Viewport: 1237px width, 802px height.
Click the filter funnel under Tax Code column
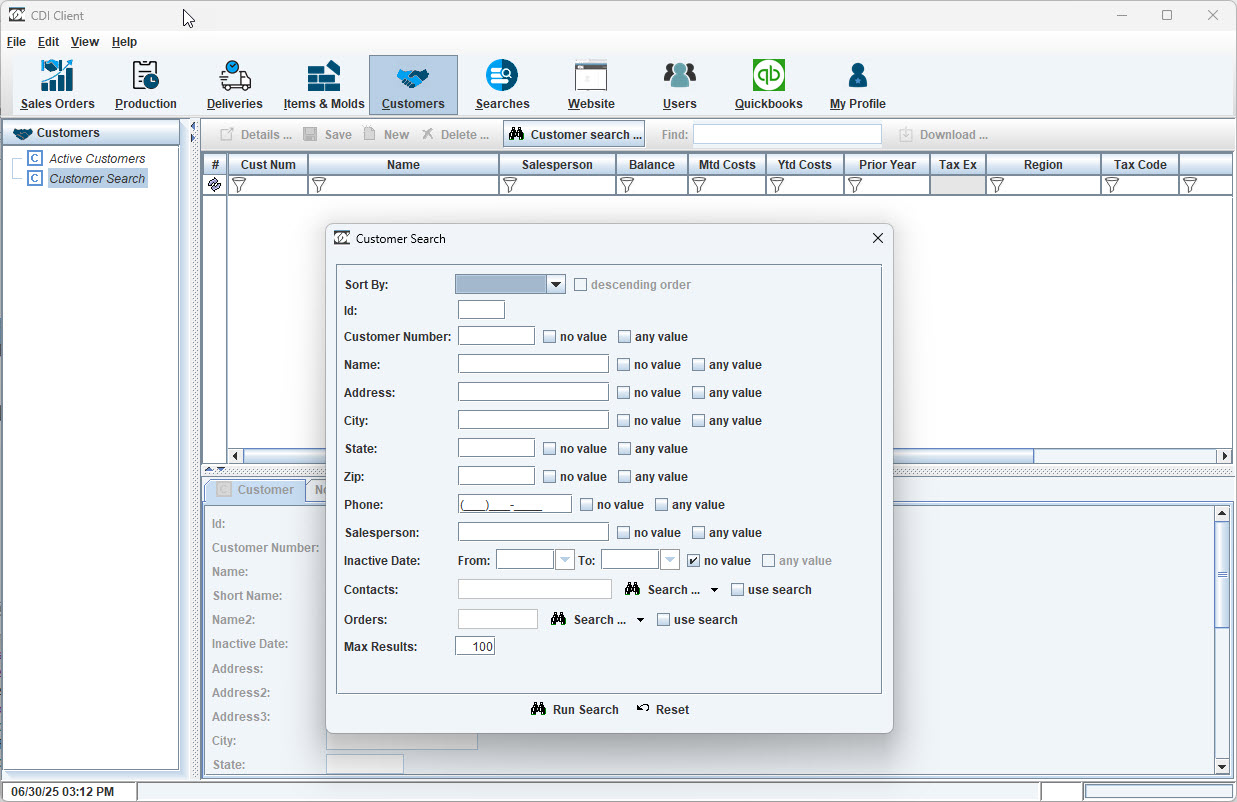click(1112, 185)
